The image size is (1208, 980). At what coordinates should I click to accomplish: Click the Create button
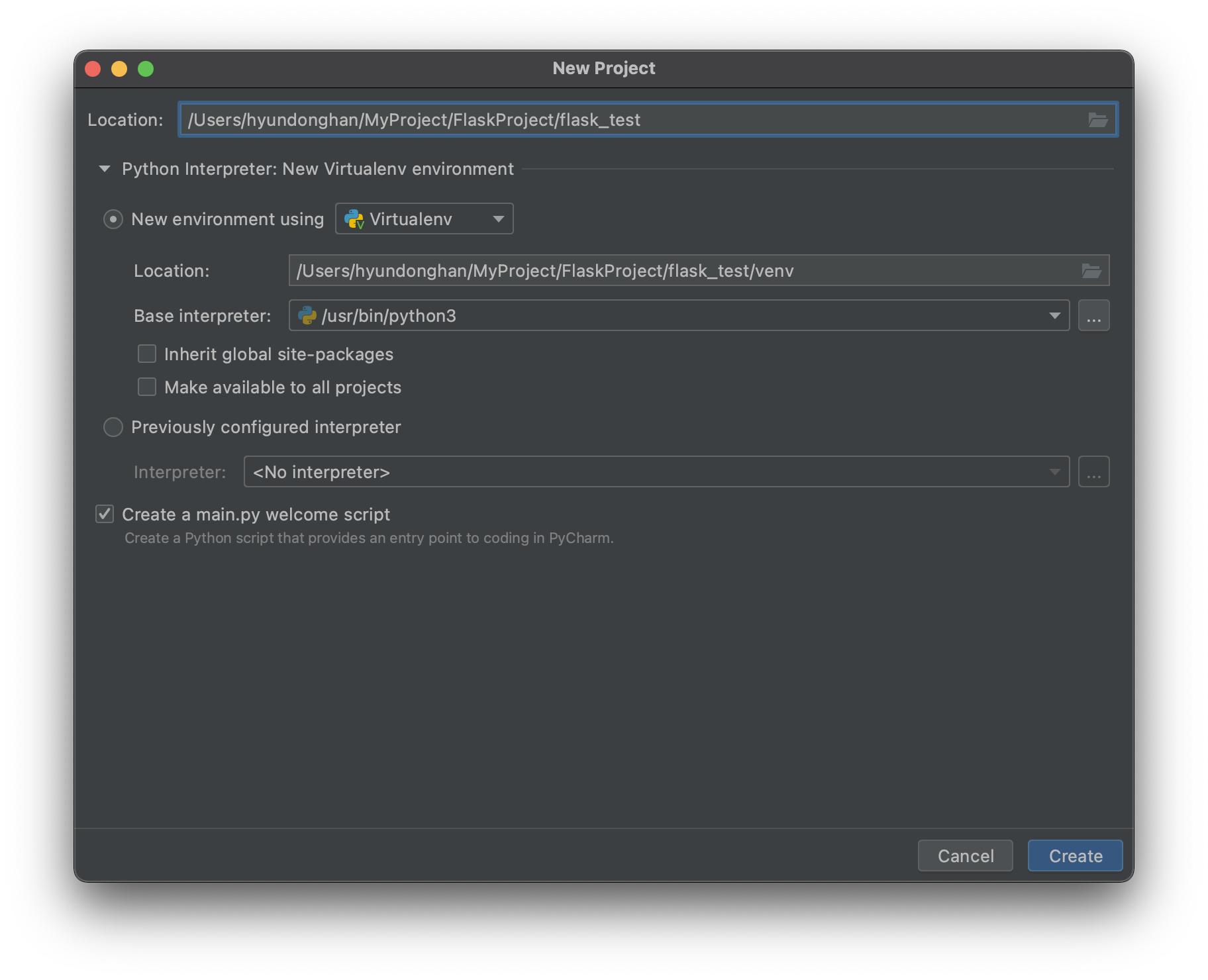1074,856
